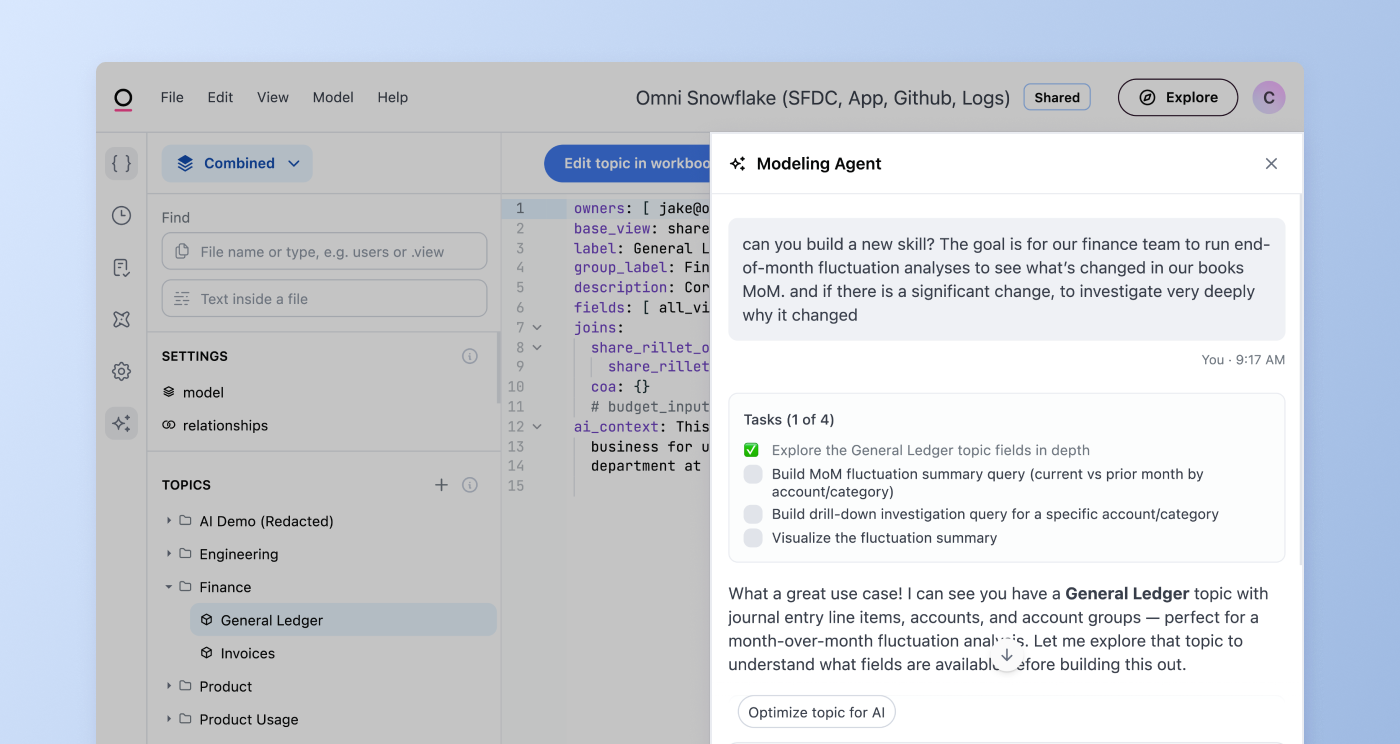Click the user avatar C
The image size is (1400, 744).
coord(1269,97)
